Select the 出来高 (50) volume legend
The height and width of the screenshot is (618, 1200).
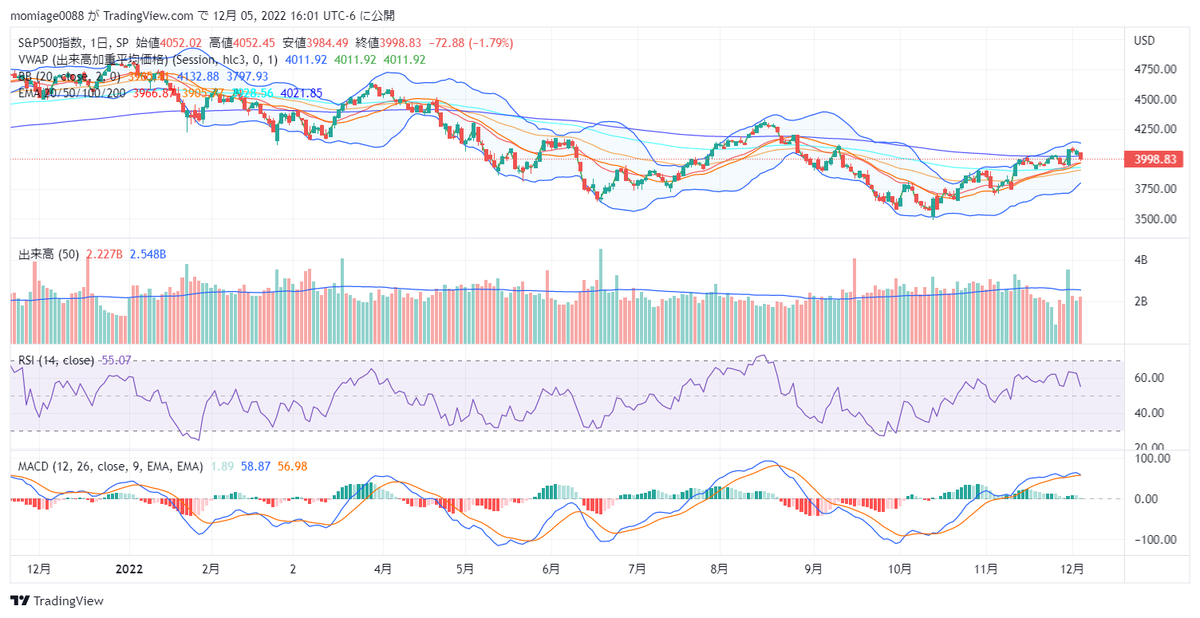pyautogui.click(x=49, y=255)
